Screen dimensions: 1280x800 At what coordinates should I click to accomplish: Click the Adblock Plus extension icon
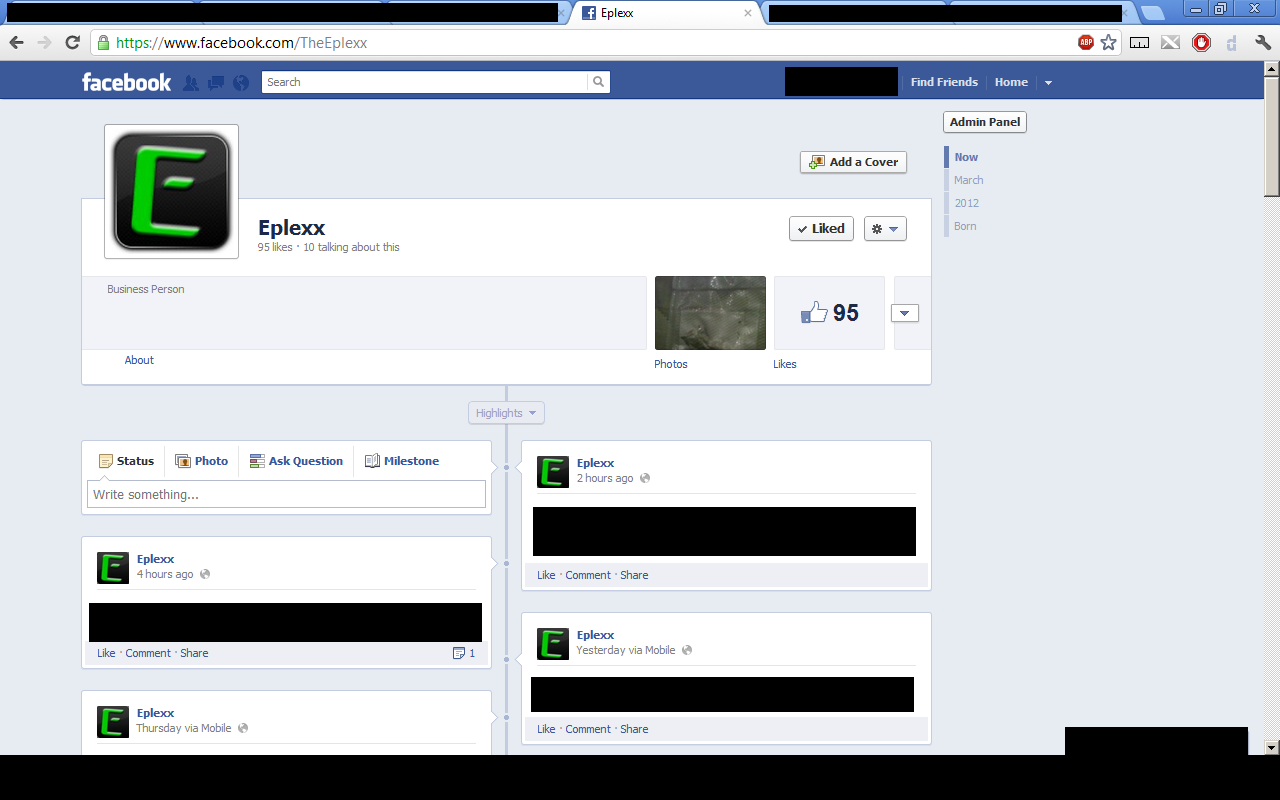[1086, 42]
